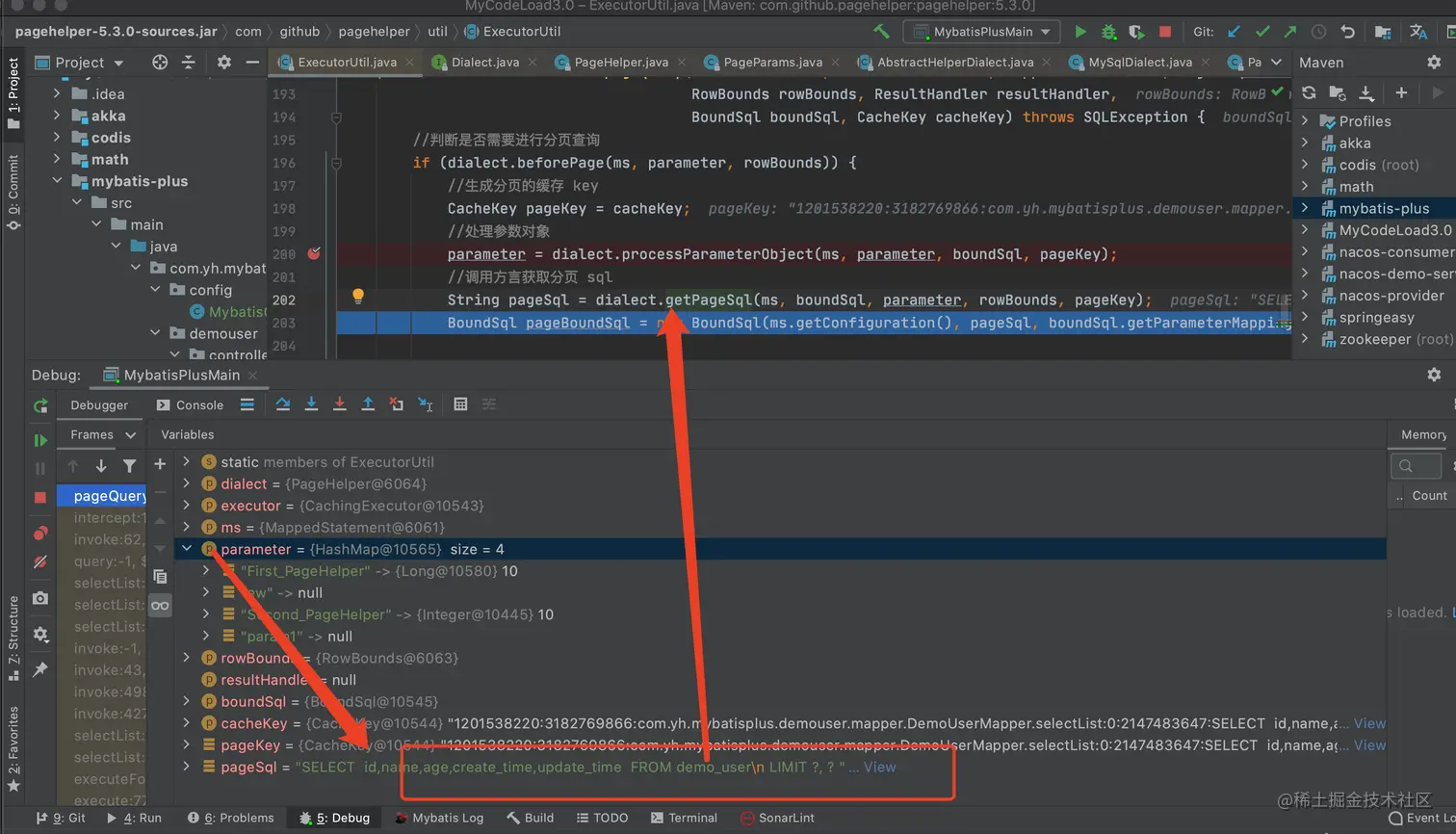Open the Mybatis Log tool window

click(x=439, y=819)
